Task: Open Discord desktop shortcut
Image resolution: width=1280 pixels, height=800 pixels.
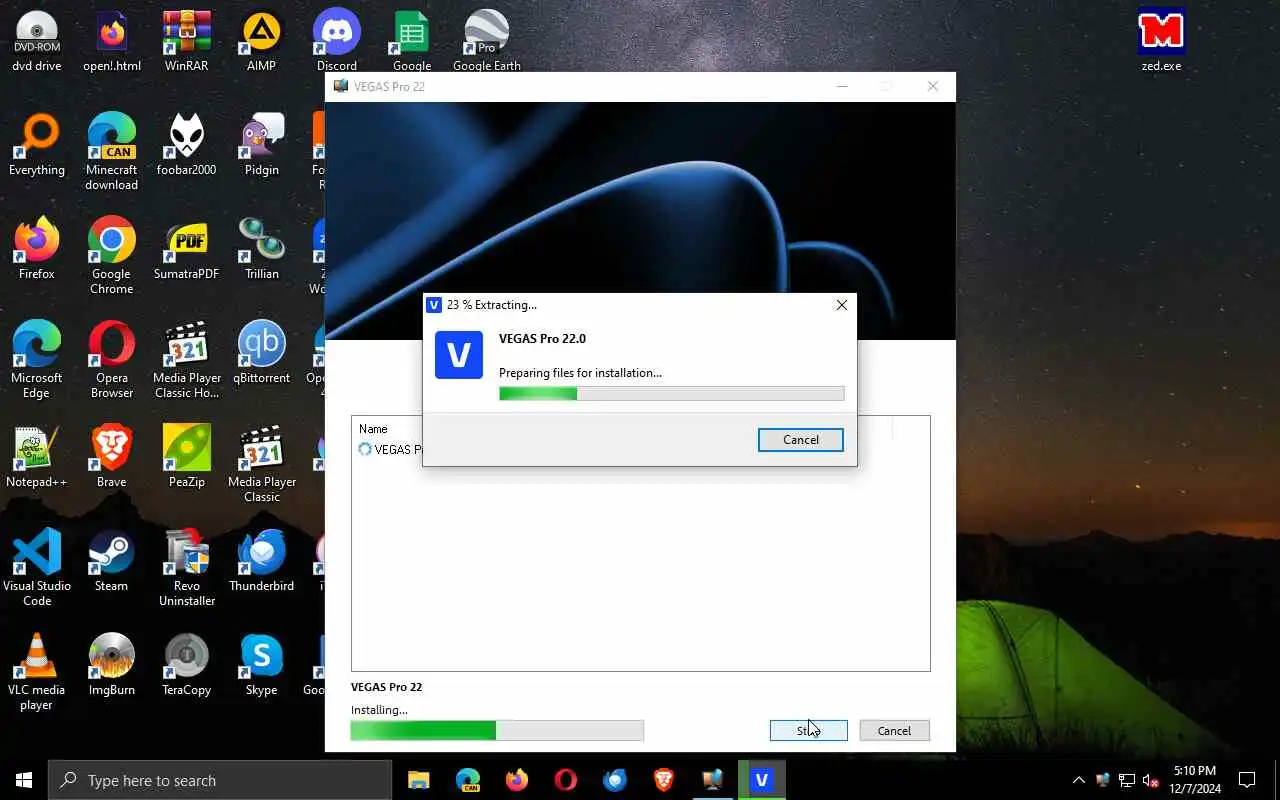Action: tap(337, 42)
